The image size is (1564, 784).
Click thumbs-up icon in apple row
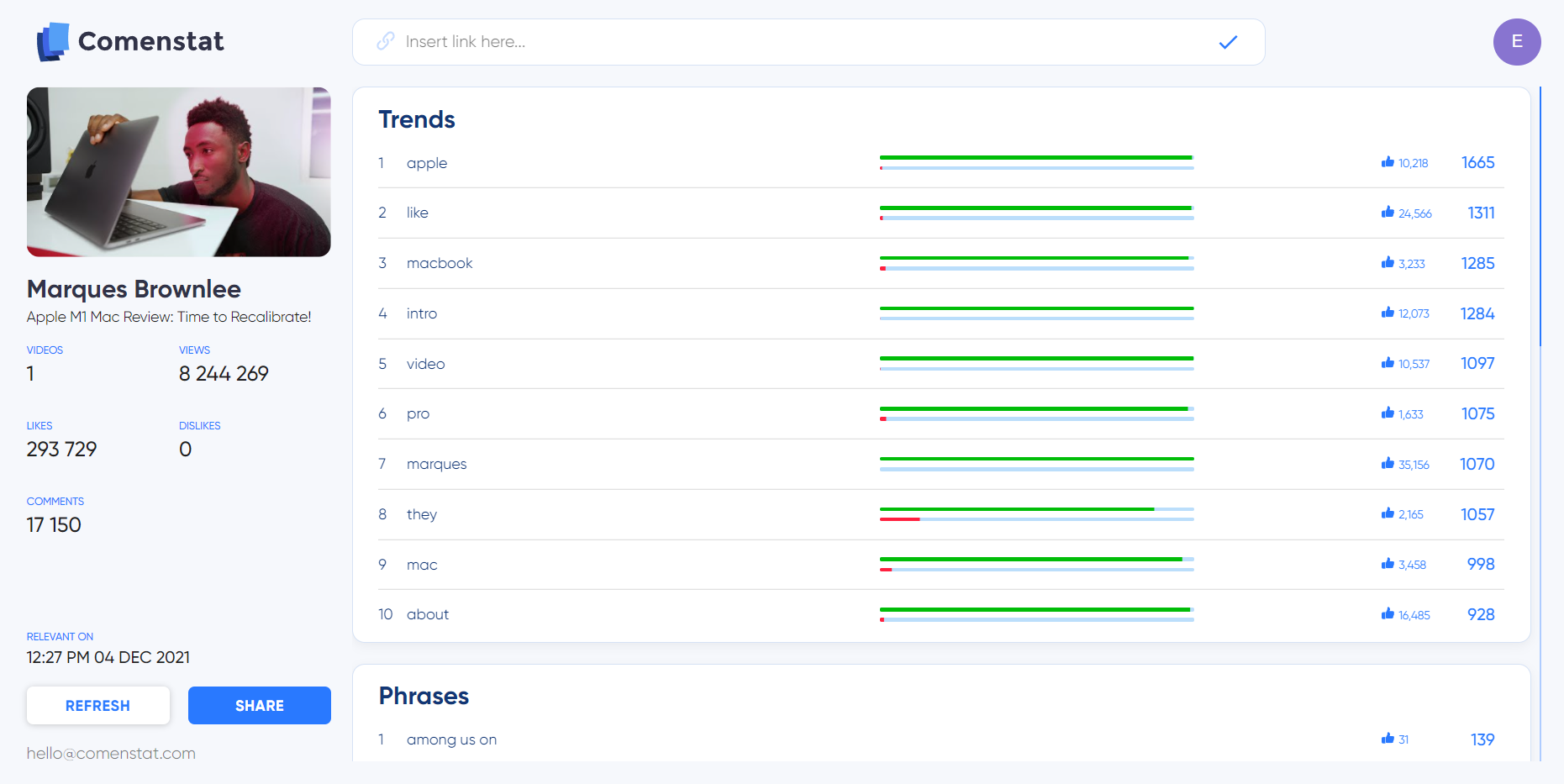tap(1388, 162)
